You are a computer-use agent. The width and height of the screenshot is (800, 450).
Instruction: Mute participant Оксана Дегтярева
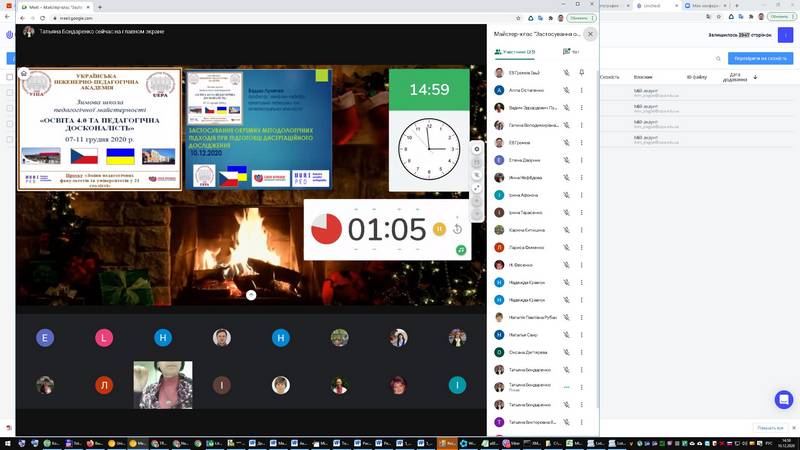[x=566, y=352]
